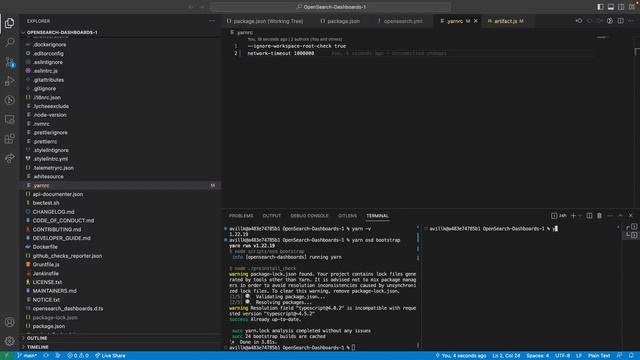This screenshot has height=360, width=640.
Task: Open notifications bell in status bar
Action: [x=631, y=356]
